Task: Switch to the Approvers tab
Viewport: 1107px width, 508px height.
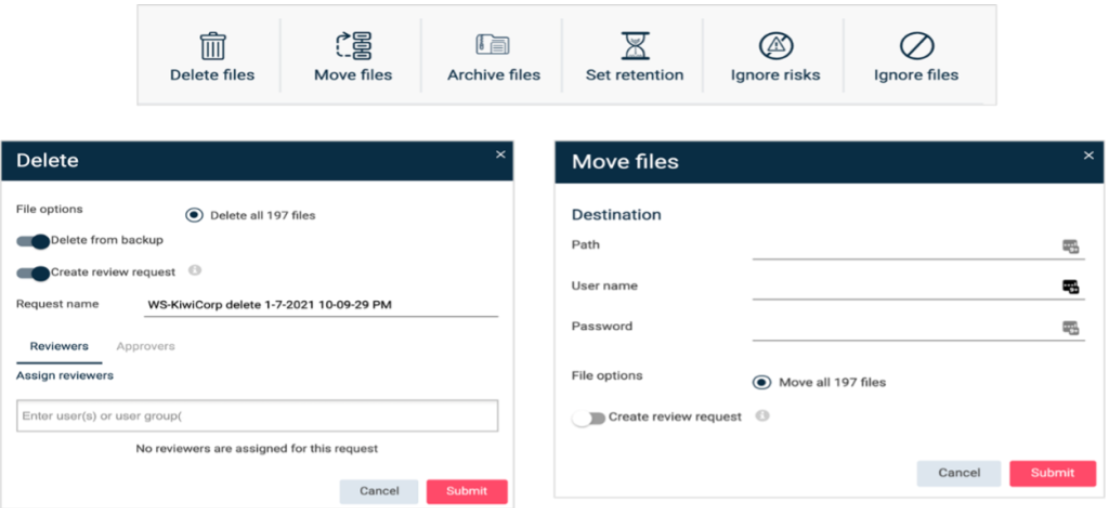Action: coord(145,346)
